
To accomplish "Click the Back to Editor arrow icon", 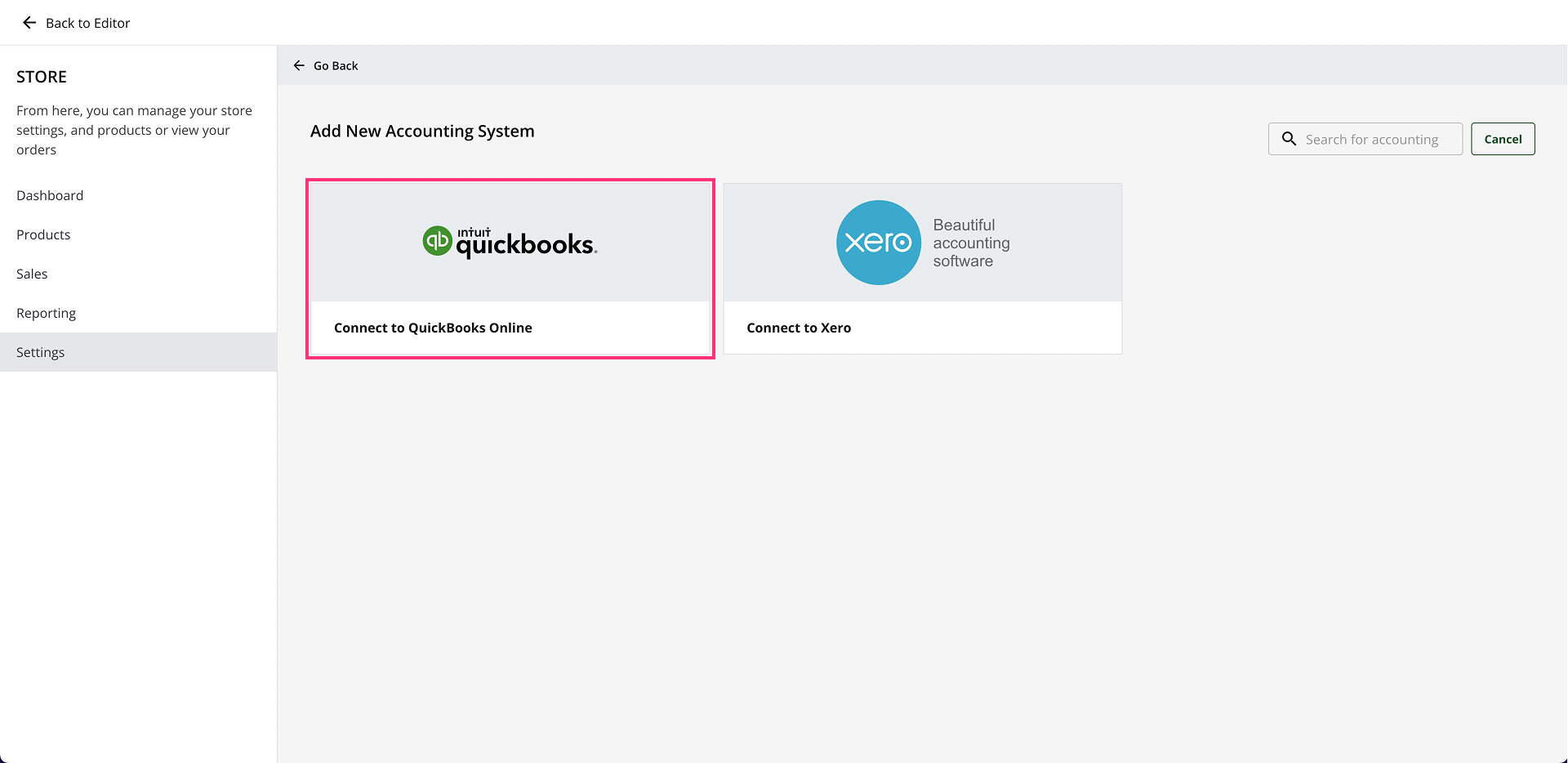I will (29, 23).
